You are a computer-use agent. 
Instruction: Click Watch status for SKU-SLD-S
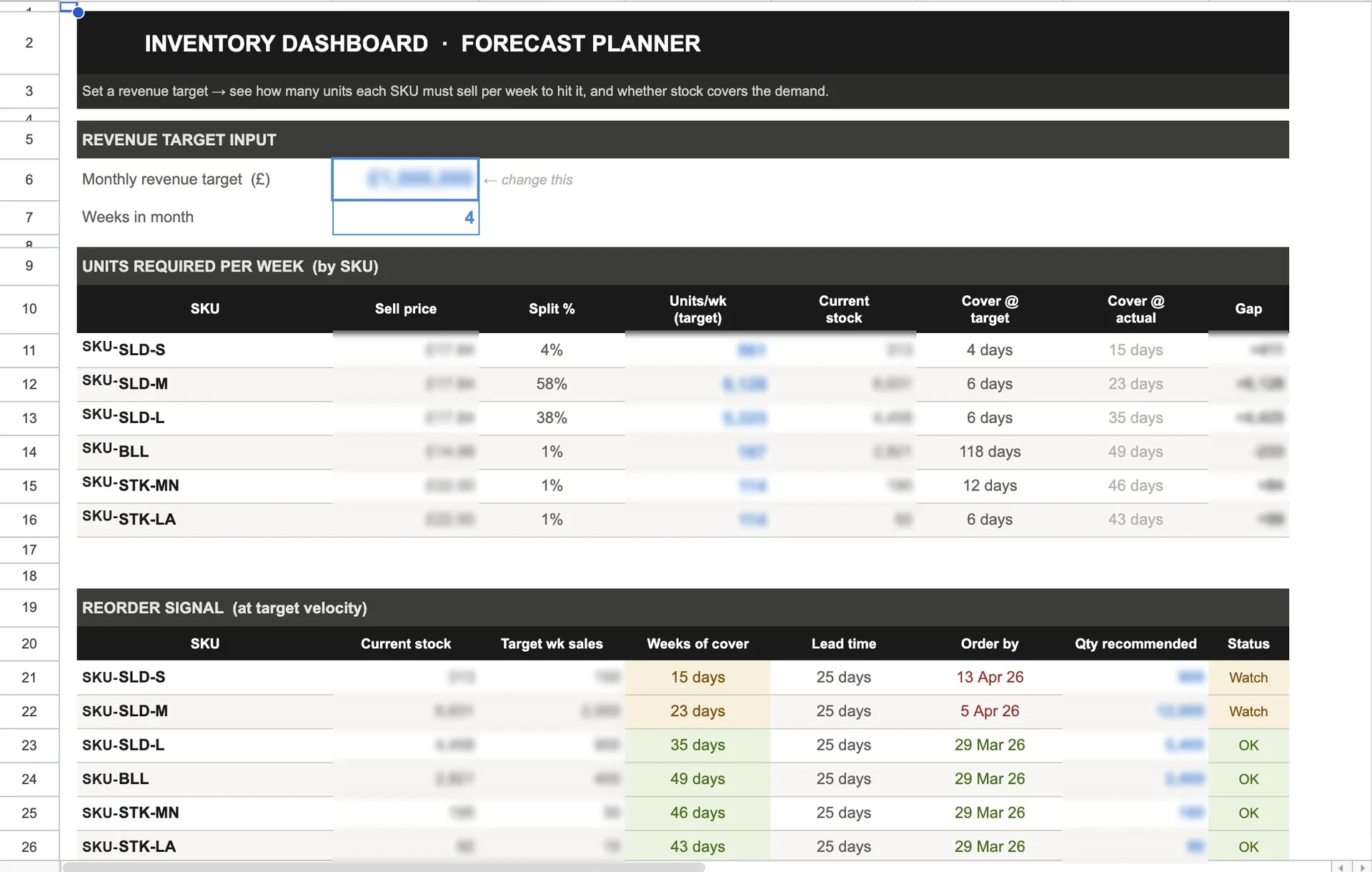coord(1248,678)
